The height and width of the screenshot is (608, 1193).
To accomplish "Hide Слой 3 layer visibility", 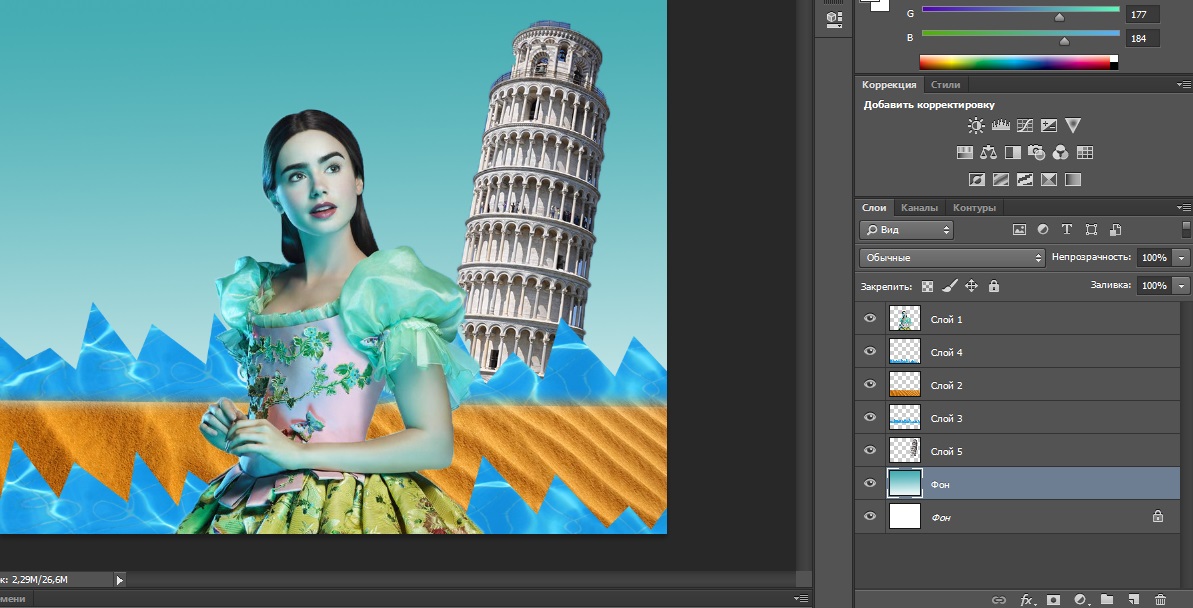I will point(870,418).
